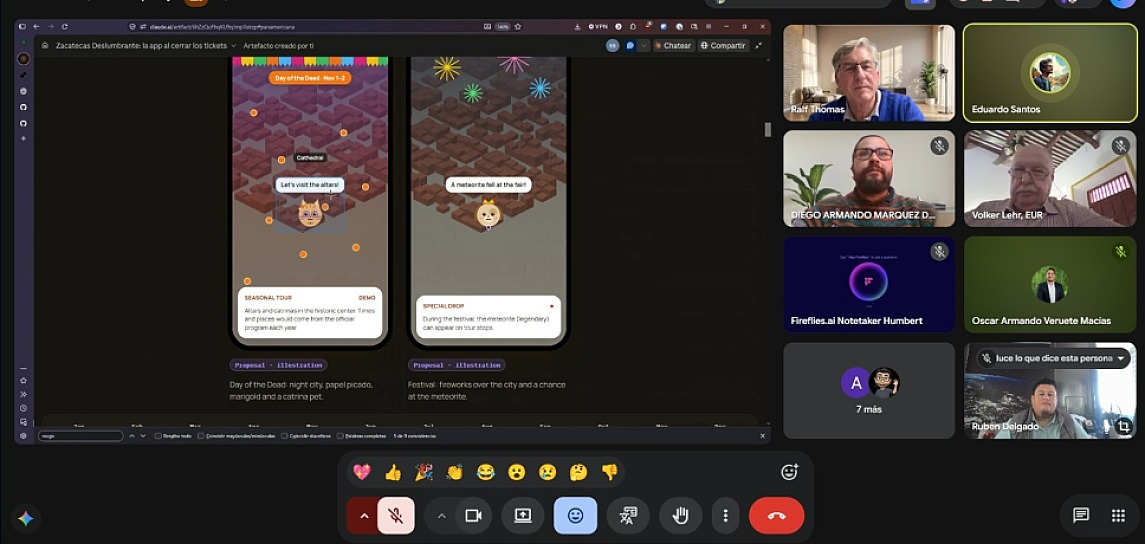This screenshot has height=544, width=1145.
Task: Click "A meteorite fell at the fair!" bubble
Action: [489, 185]
